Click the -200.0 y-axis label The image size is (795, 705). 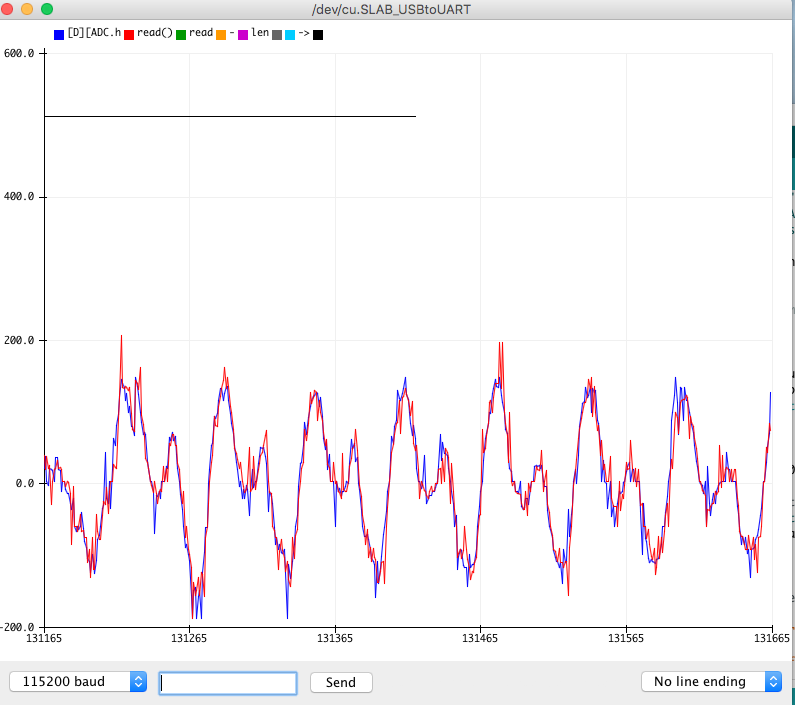[17, 627]
